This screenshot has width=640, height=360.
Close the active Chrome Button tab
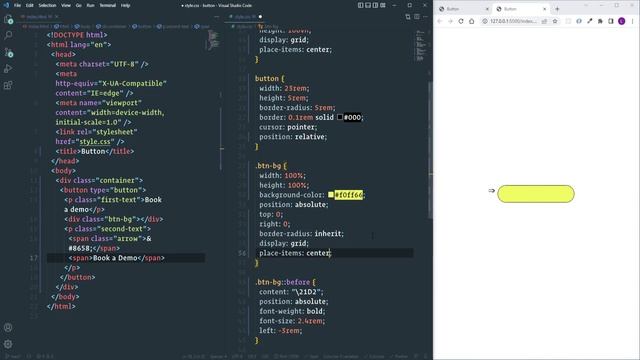pos(544,9)
